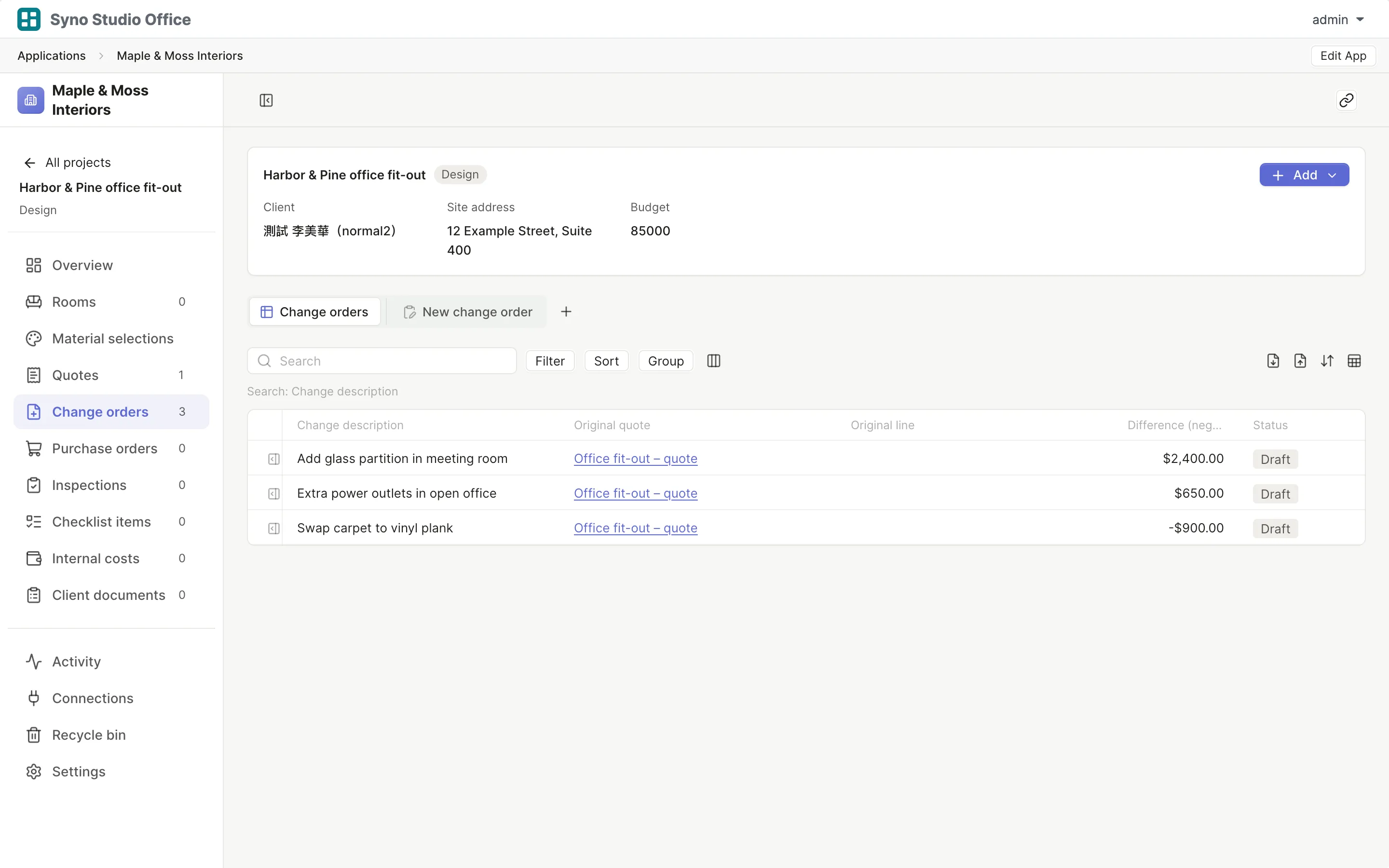The image size is (1389, 868).
Task: Open the admin user menu
Action: pos(1337,19)
